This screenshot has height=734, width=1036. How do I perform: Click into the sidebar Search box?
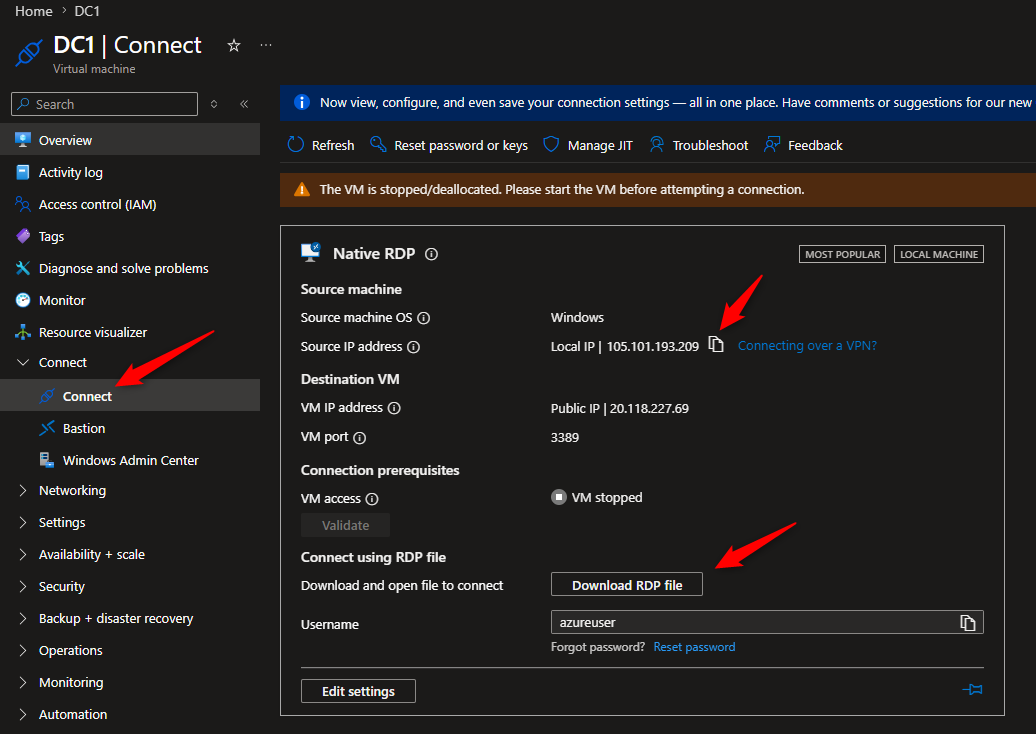pos(104,104)
